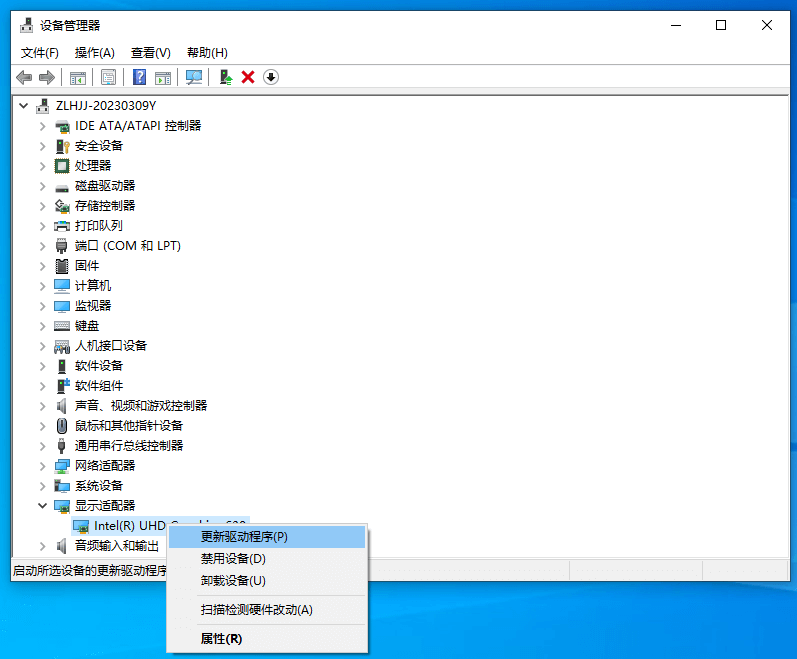797x659 pixels.
Task: Click the Intel(R) UHD display adapter icon
Action: (81, 526)
